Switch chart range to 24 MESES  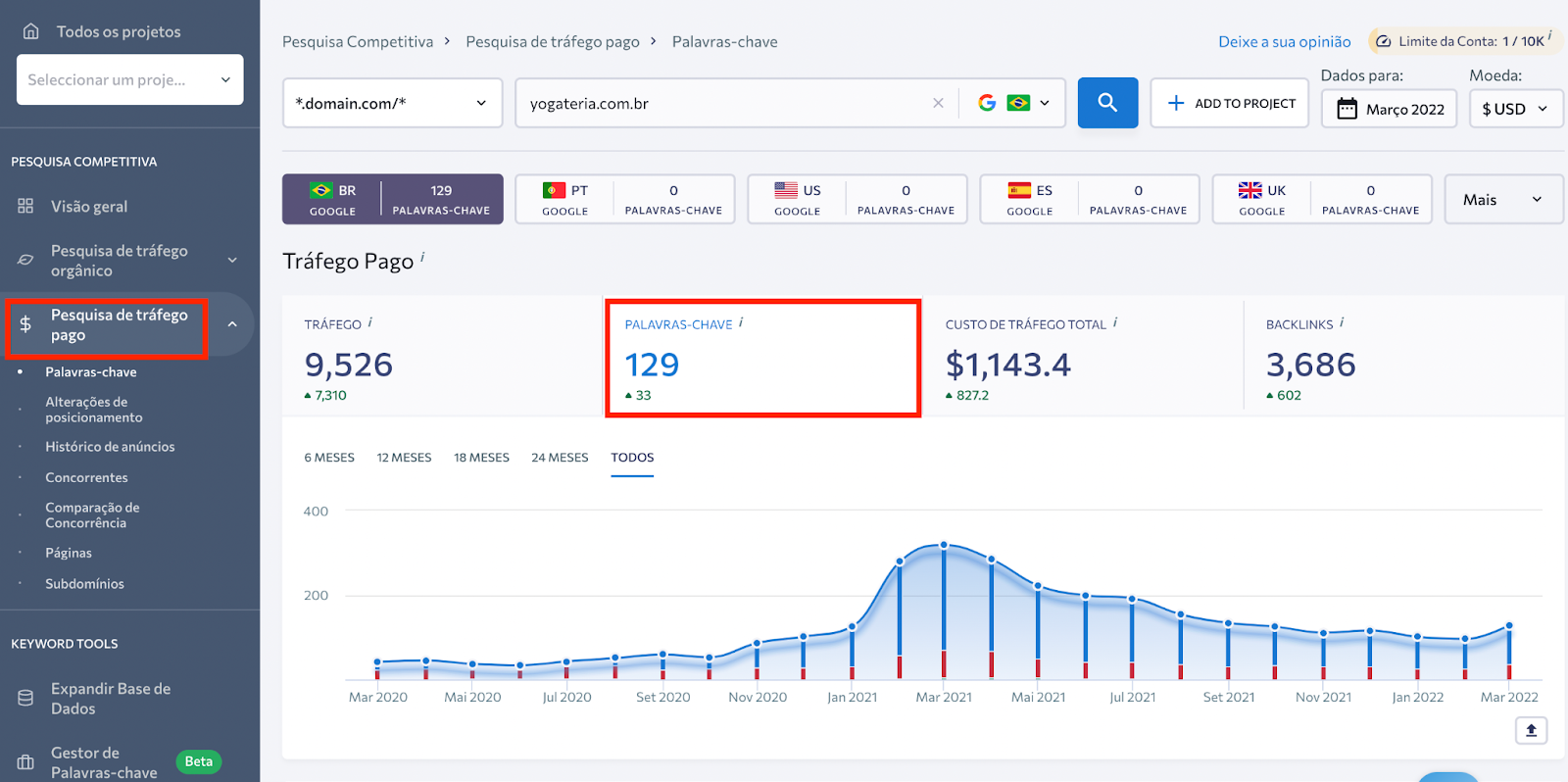point(560,458)
